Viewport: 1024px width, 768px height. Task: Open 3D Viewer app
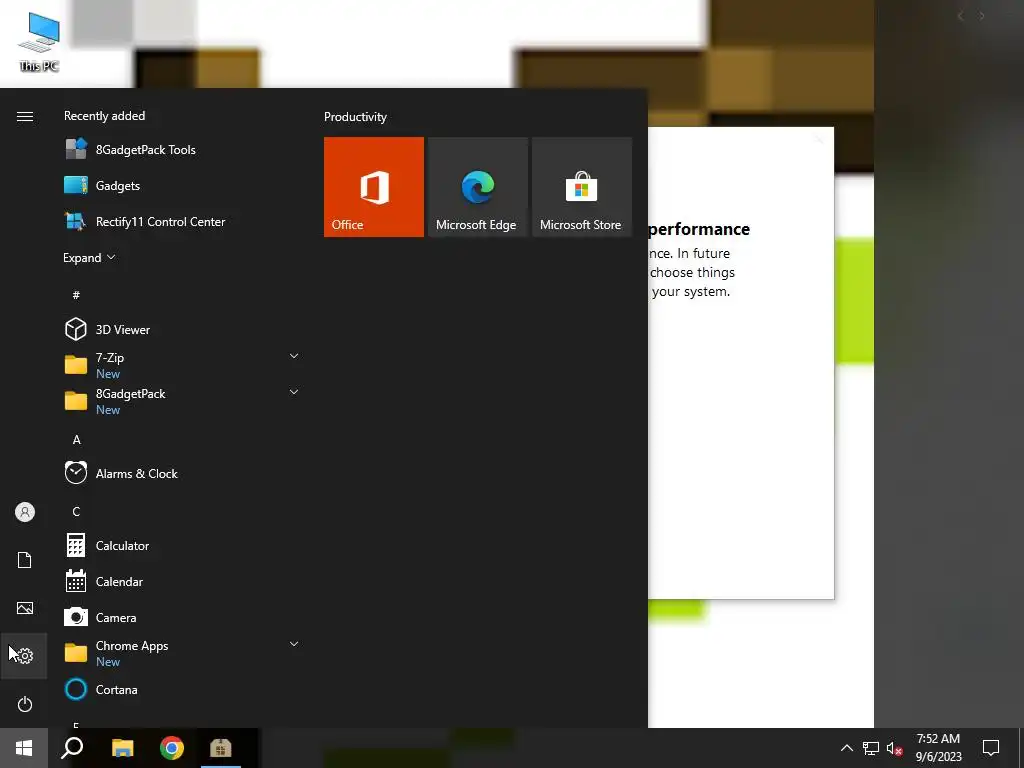pyautogui.click(x=181, y=329)
